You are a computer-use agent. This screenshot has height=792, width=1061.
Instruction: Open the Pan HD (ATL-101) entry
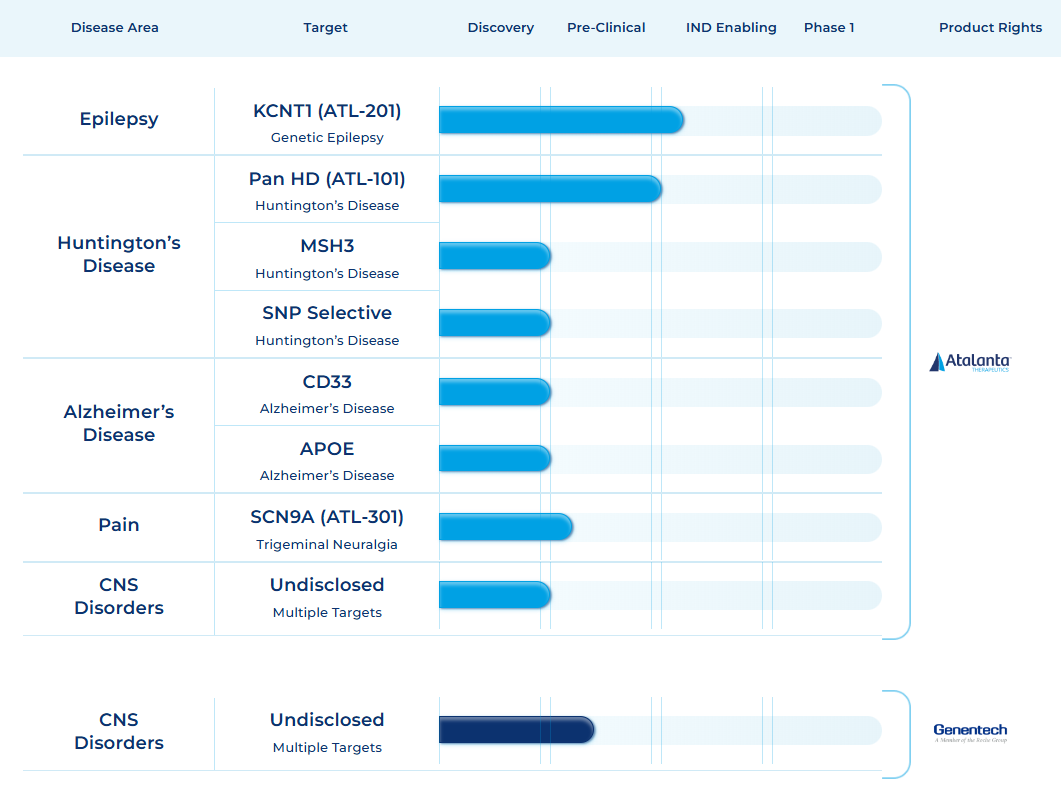coord(327,179)
